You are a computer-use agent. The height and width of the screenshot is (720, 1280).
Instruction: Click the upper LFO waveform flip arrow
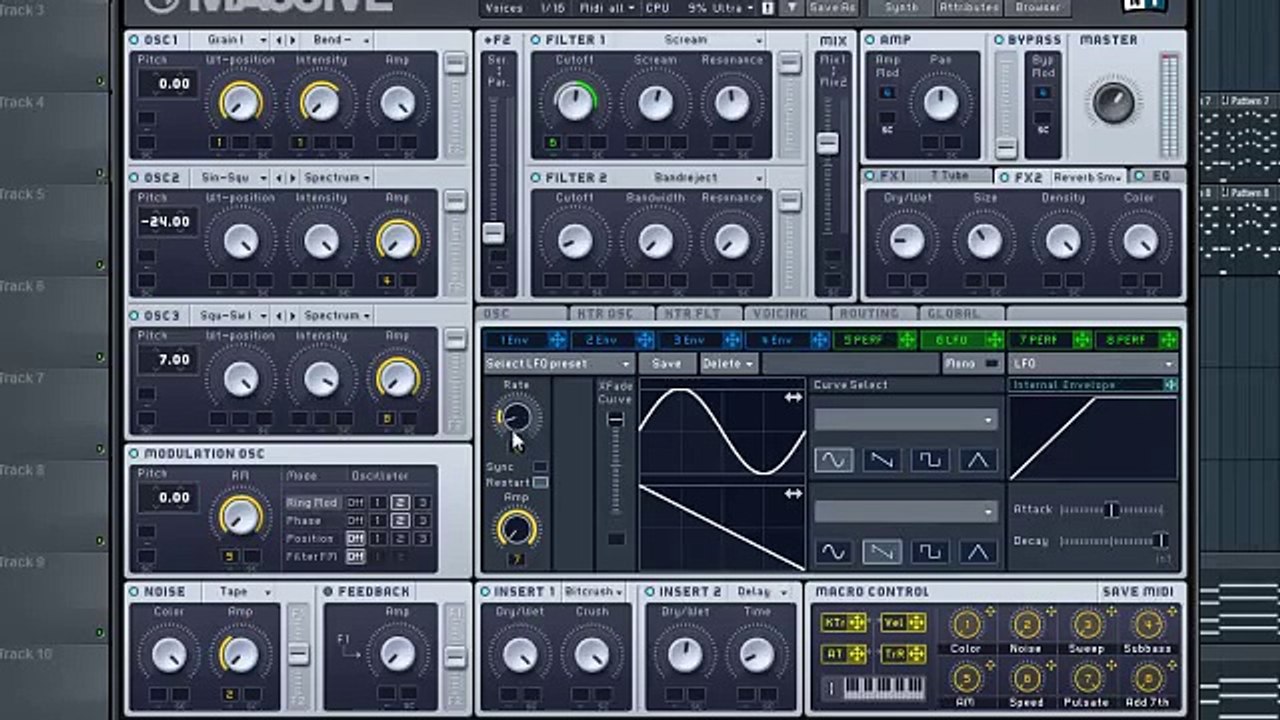point(793,397)
